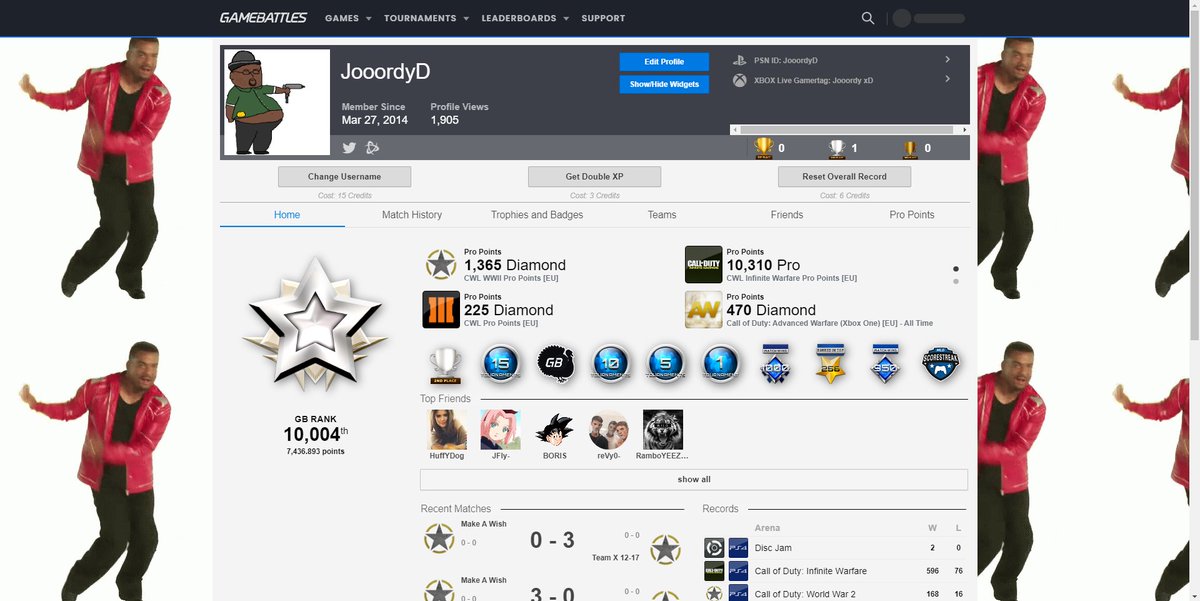Viewport: 1200px width, 601px height.
Task: Open HuffYDog friend avatar
Action: pyautogui.click(x=447, y=430)
